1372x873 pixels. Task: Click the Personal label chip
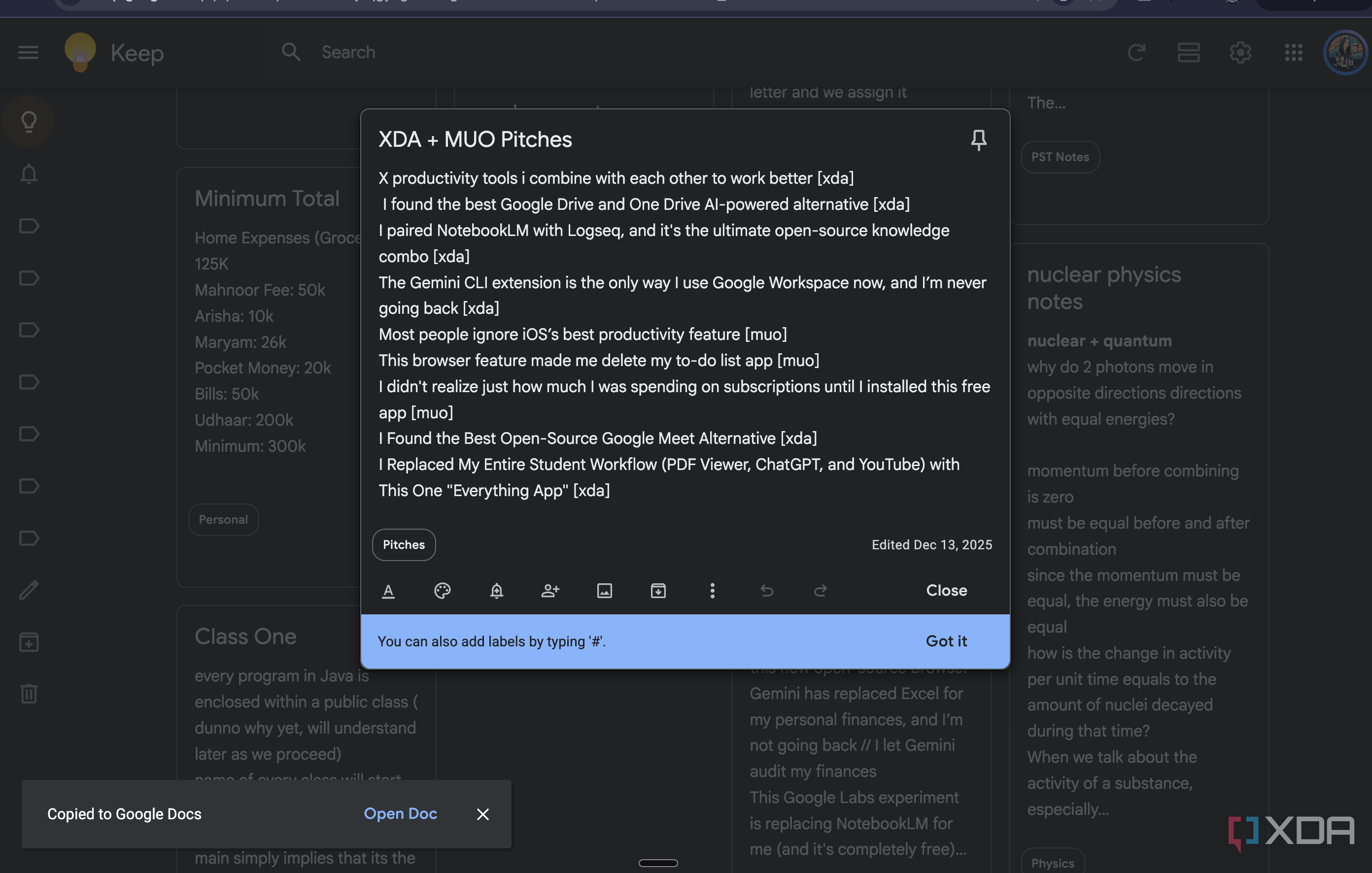(223, 519)
